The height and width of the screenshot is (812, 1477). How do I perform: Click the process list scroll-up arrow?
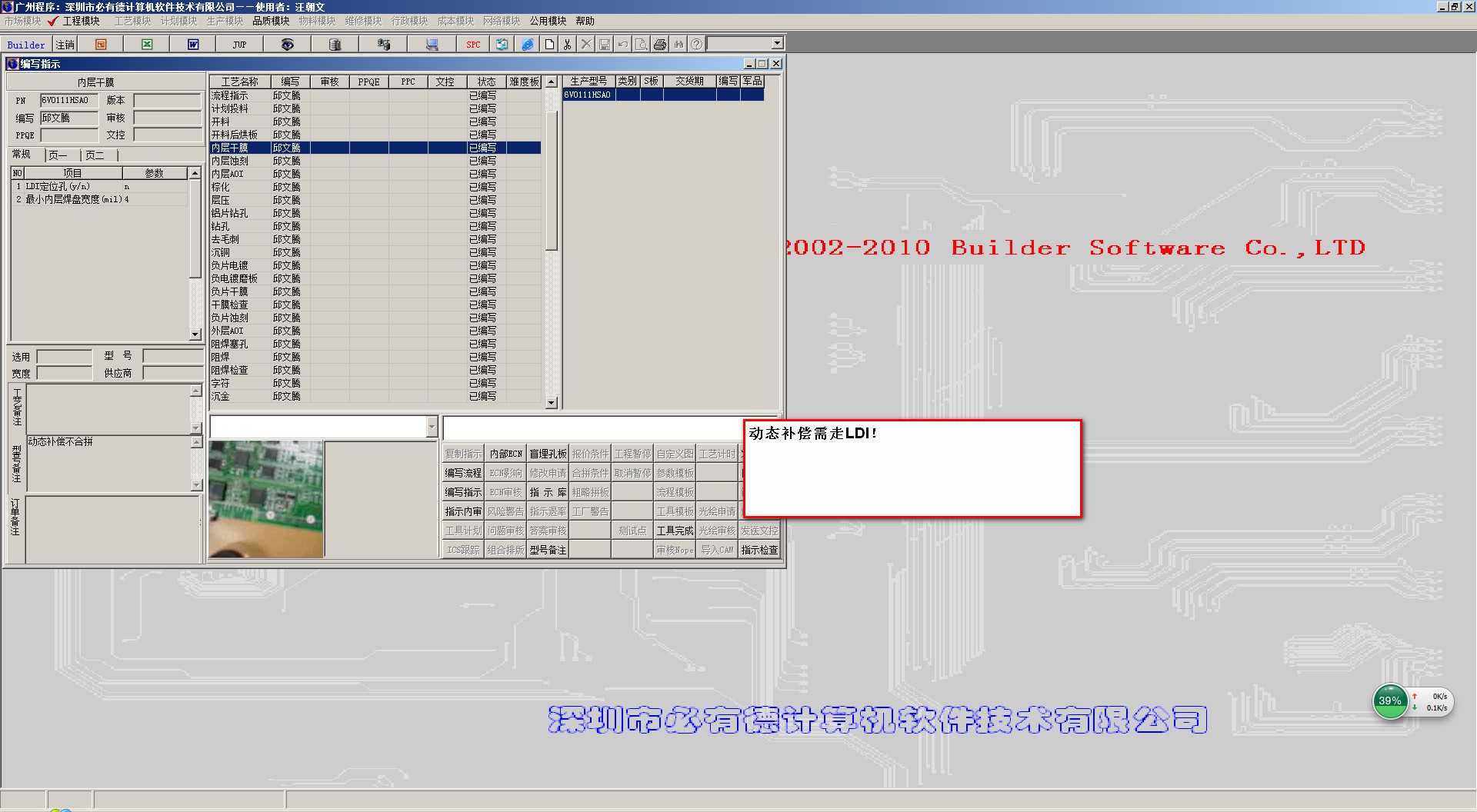551,82
